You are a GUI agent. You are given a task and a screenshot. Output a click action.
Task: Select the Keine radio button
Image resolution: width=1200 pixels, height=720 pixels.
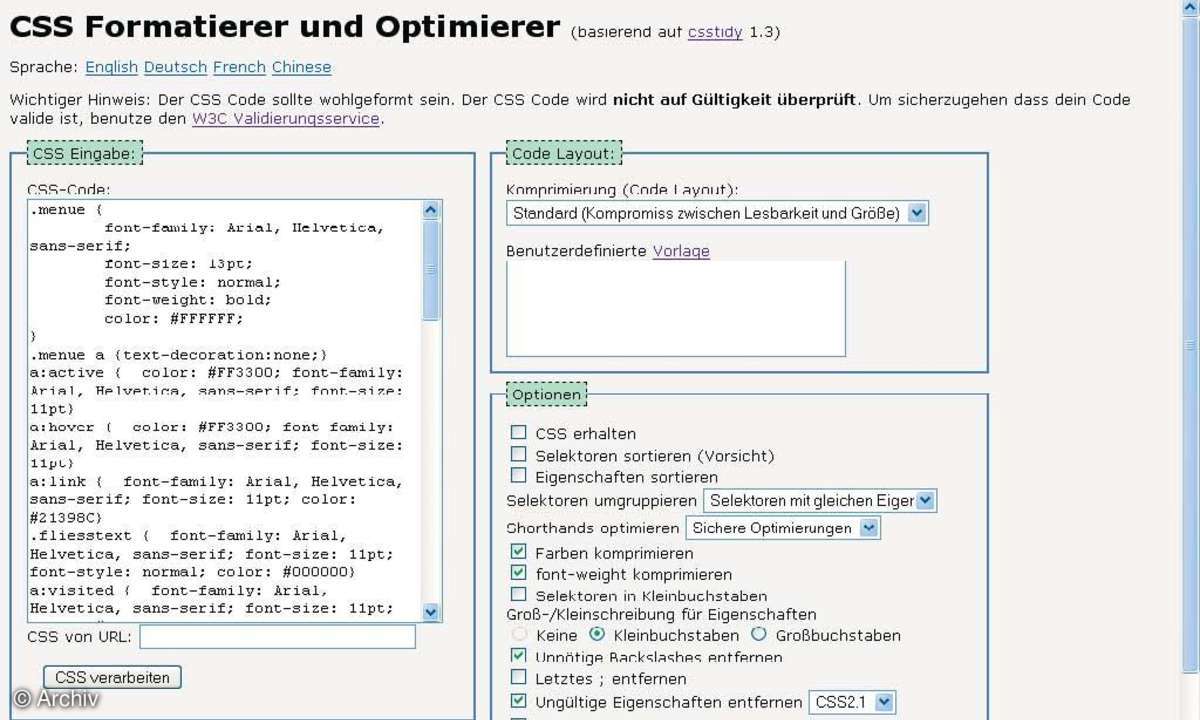click(519, 635)
